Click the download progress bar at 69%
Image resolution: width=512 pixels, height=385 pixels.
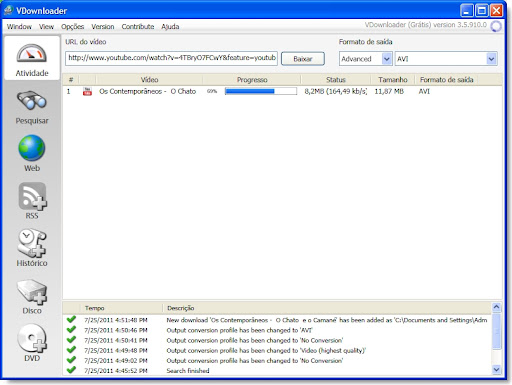[261, 91]
